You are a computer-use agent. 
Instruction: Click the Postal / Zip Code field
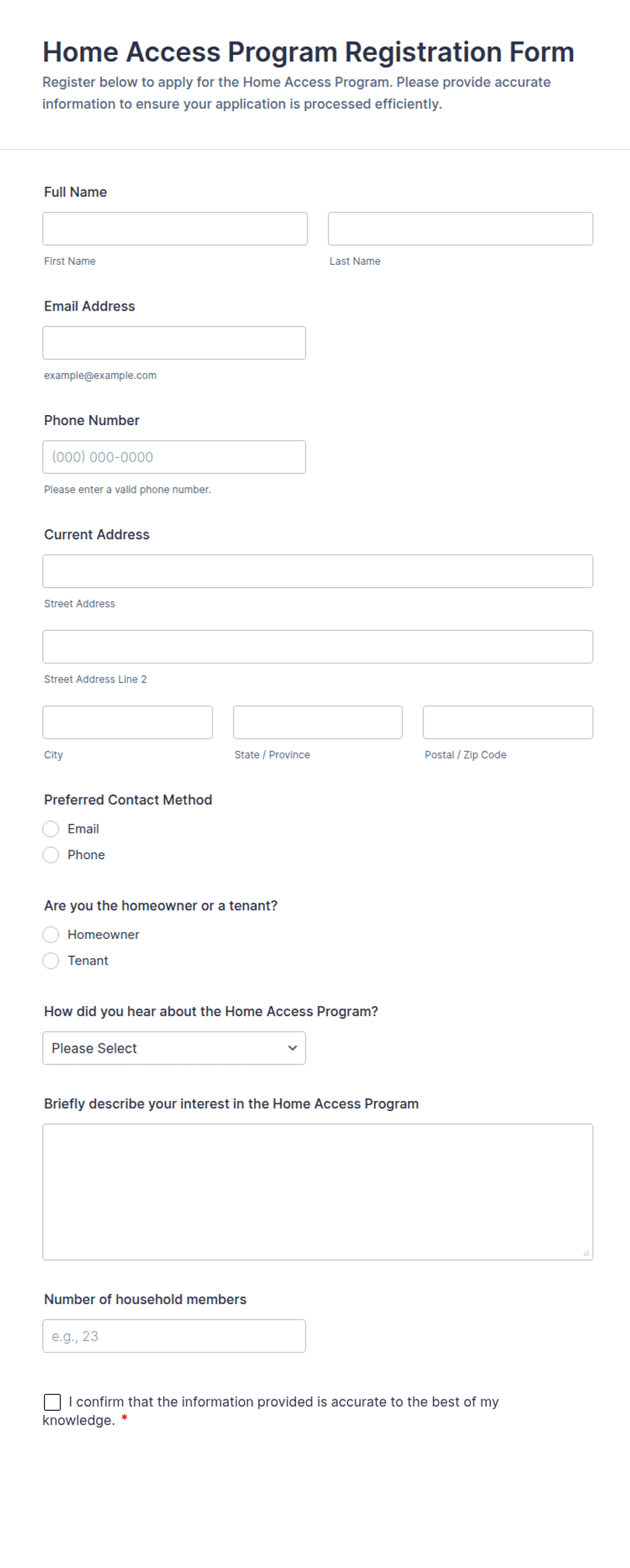point(508,722)
